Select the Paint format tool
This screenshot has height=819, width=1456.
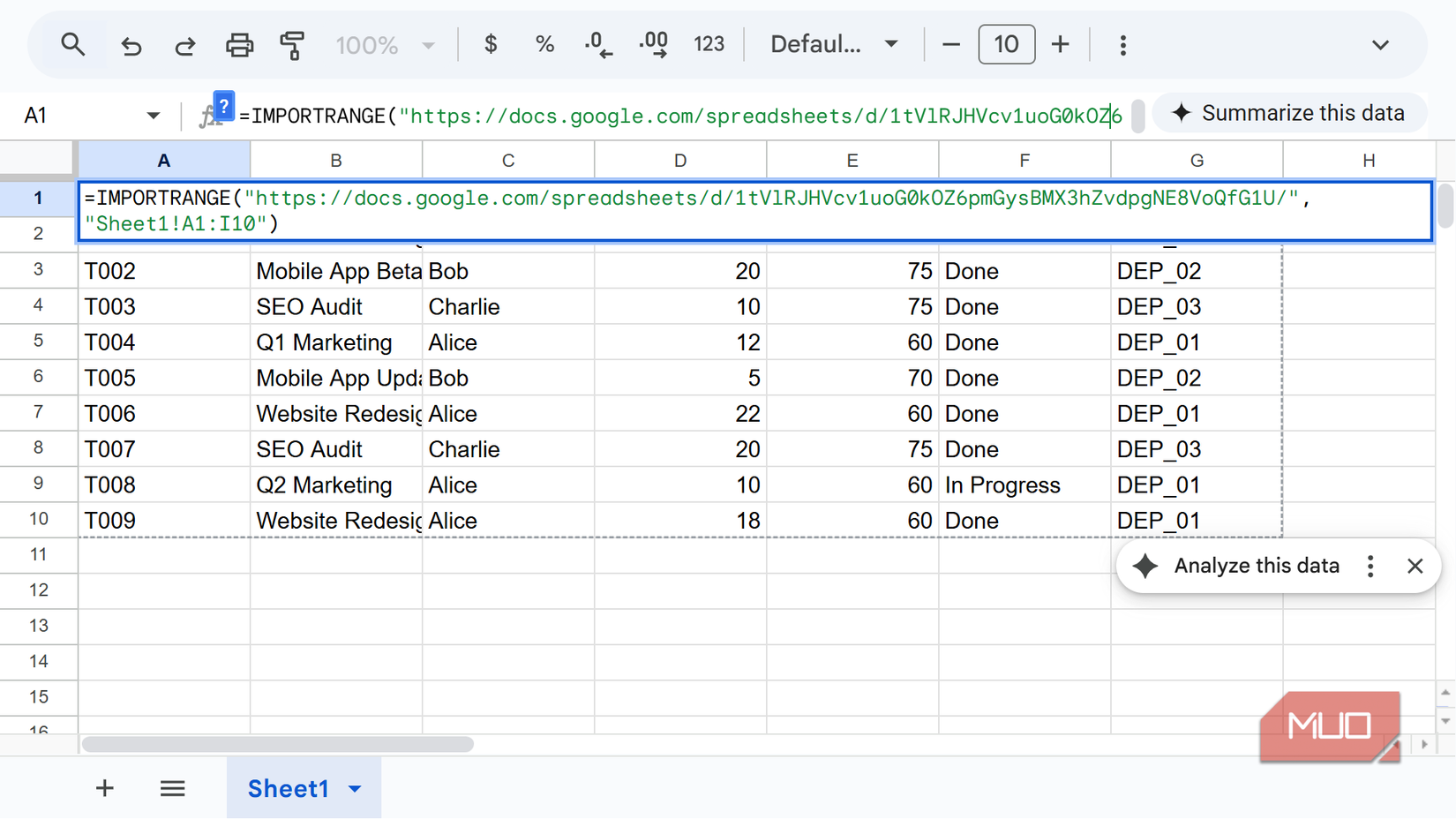[x=292, y=44]
